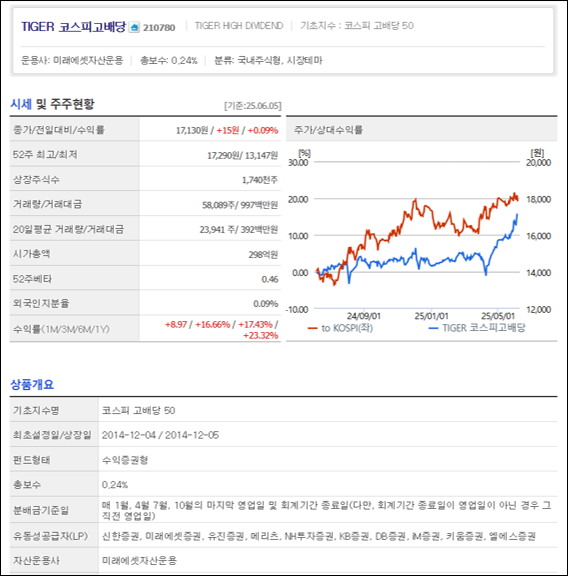The width and height of the screenshot is (568, 576).
Task: Click the volume value 58,089주/ 997백만원
Action: tap(240, 205)
